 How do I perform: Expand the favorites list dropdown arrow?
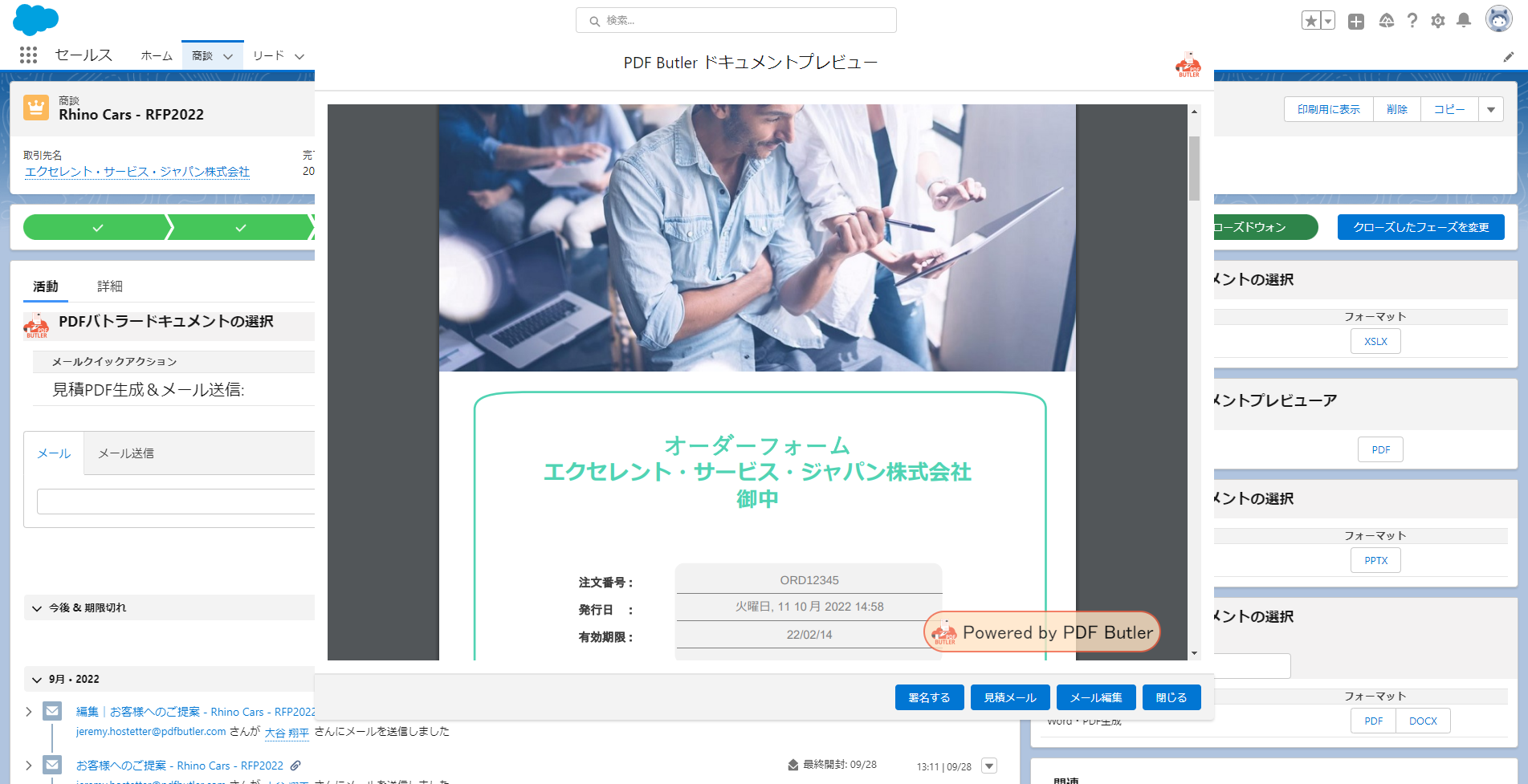tap(1328, 21)
